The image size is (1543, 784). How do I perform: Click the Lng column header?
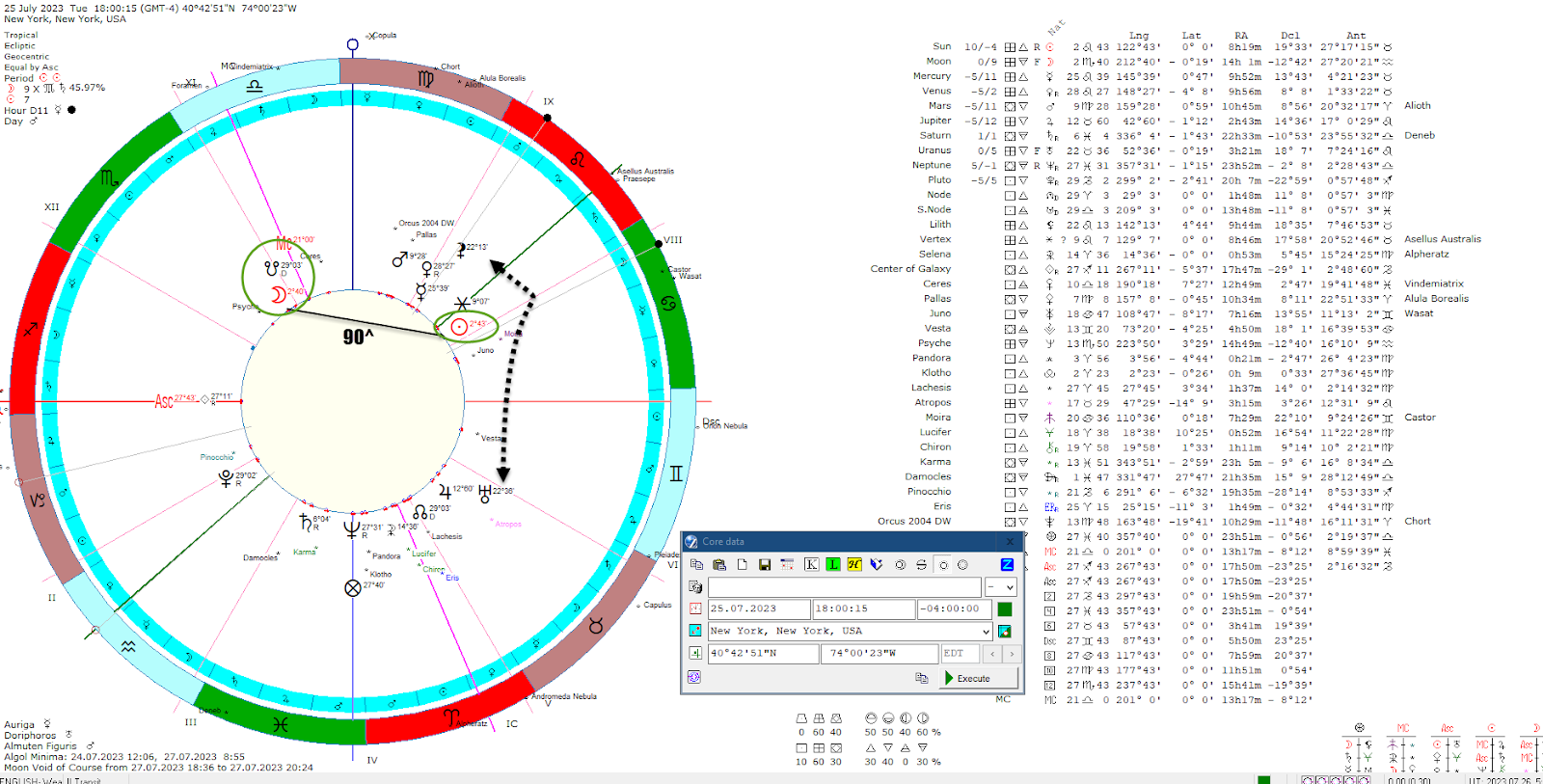[x=1139, y=36]
